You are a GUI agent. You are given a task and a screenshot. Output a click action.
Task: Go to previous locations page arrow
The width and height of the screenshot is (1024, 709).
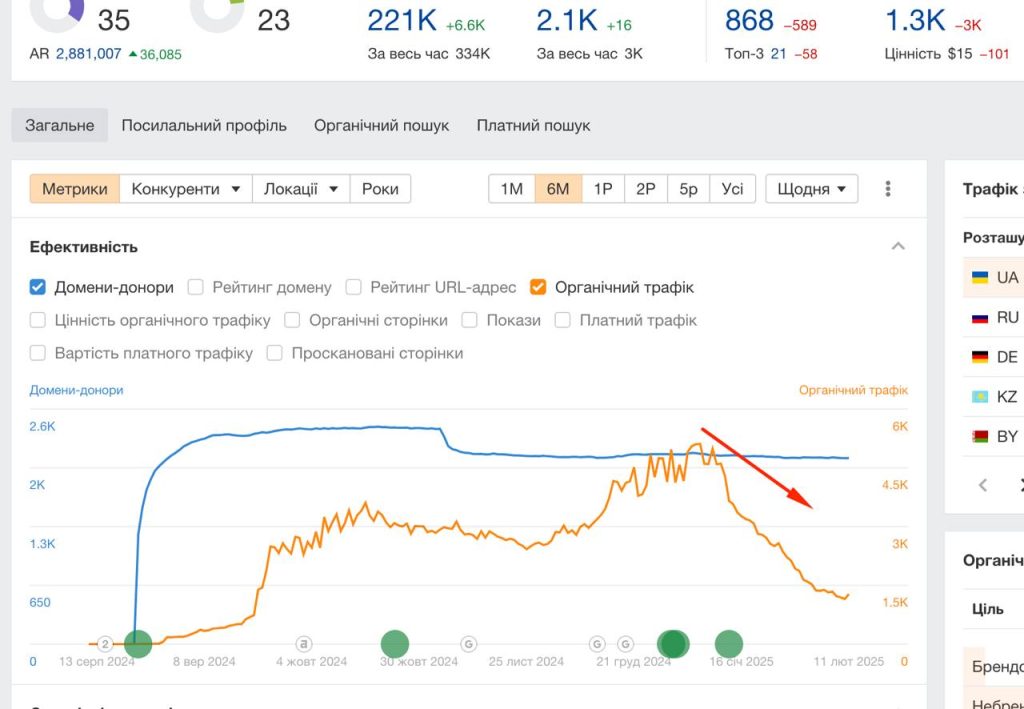pyautogui.click(x=983, y=484)
